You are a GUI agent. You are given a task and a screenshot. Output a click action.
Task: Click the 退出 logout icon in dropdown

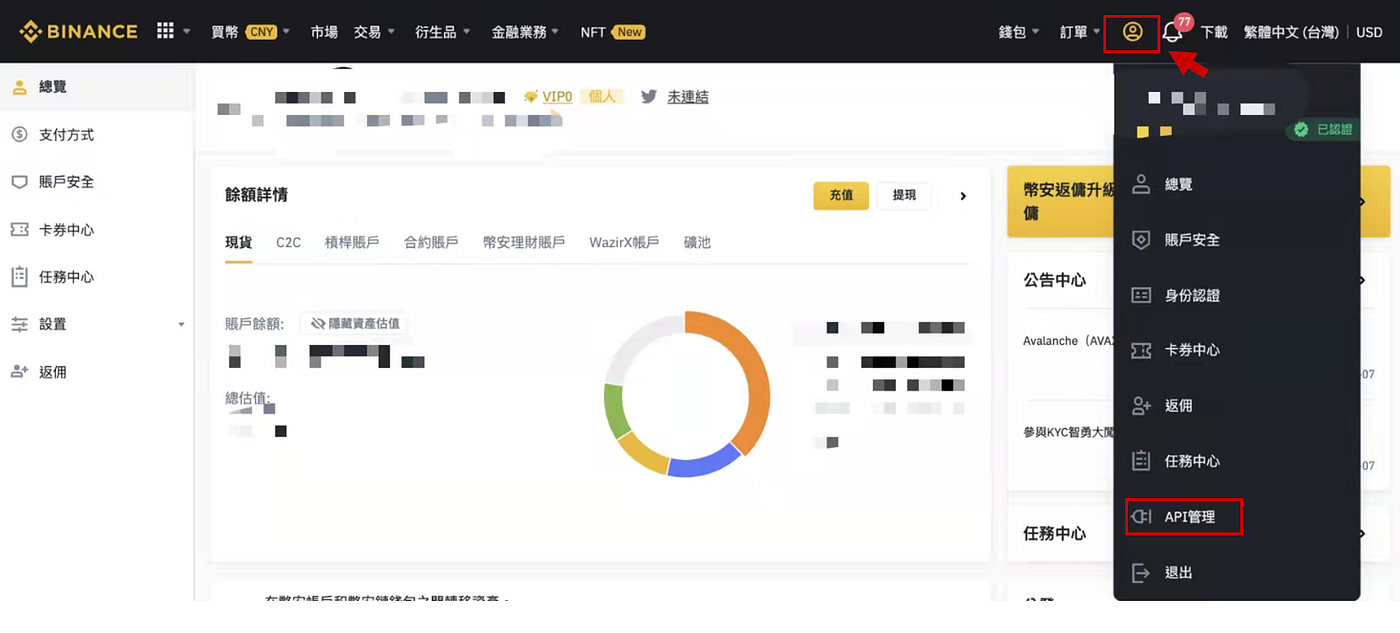1141,573
